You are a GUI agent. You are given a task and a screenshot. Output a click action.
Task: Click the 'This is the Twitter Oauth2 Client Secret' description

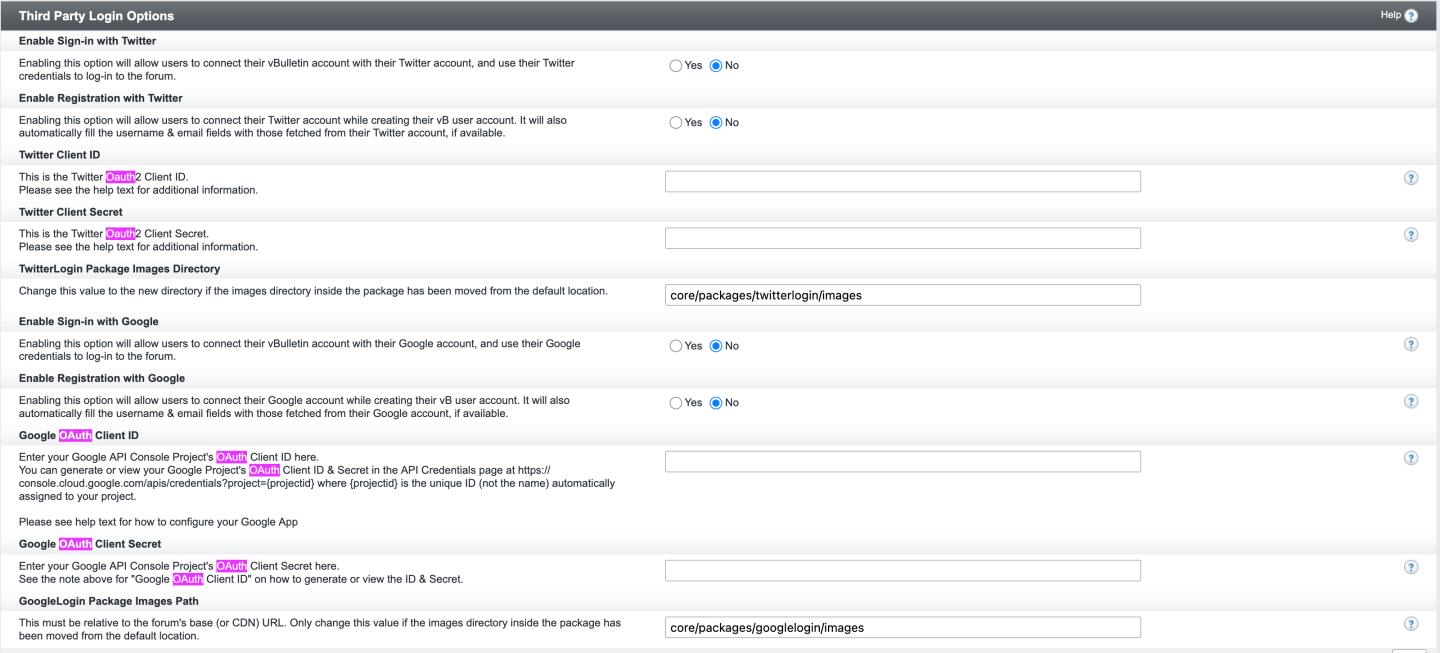pos(114,234)
